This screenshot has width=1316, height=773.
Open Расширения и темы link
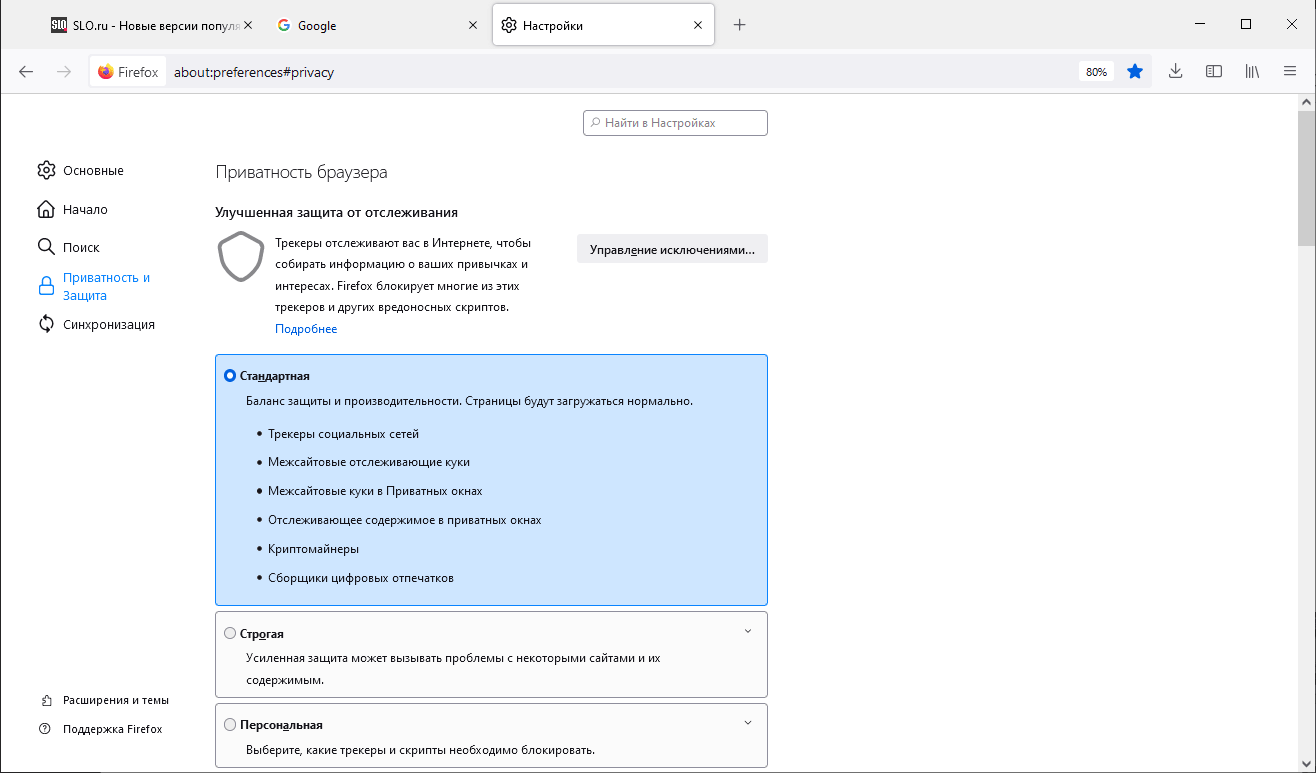(x=104, y=700)
